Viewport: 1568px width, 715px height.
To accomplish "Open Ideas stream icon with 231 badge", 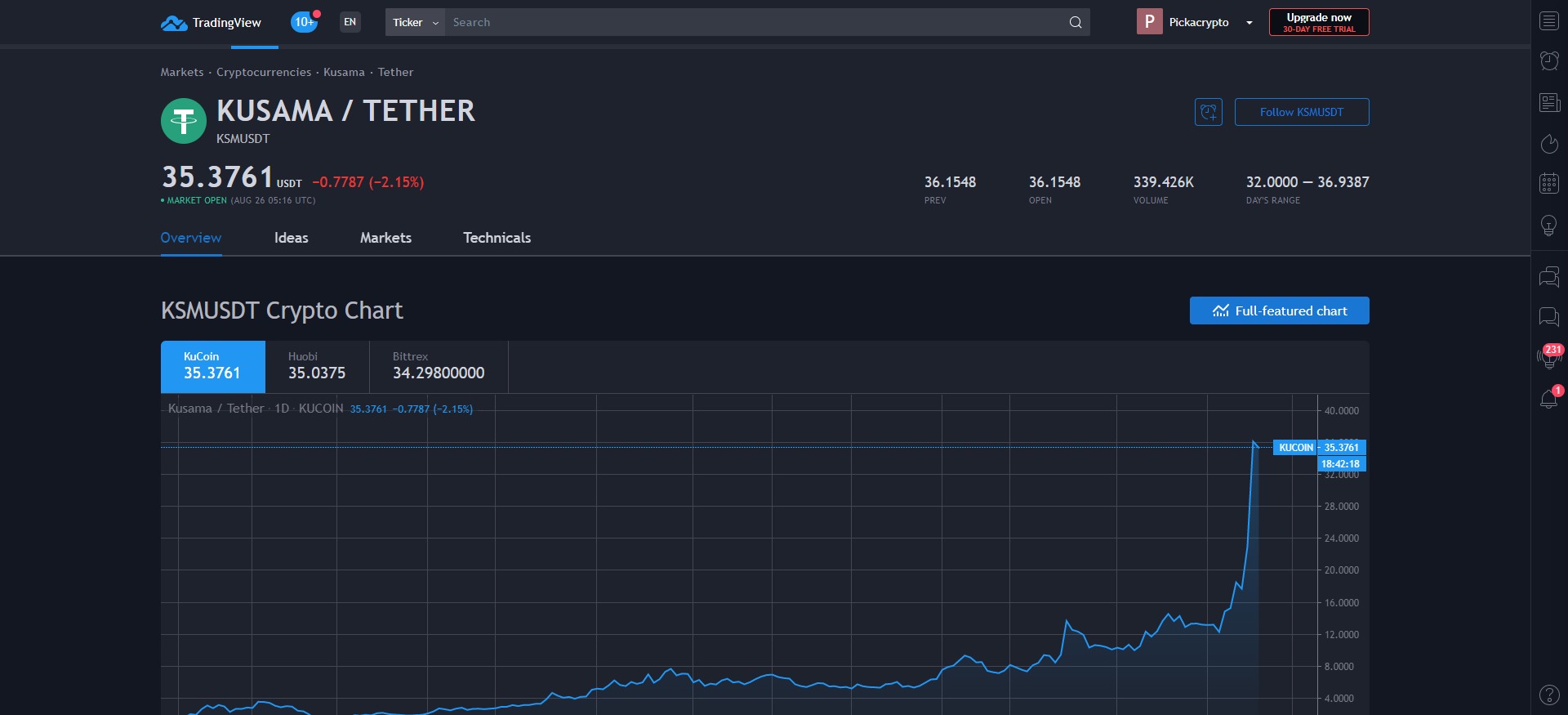I will [x=1549, y=356].
